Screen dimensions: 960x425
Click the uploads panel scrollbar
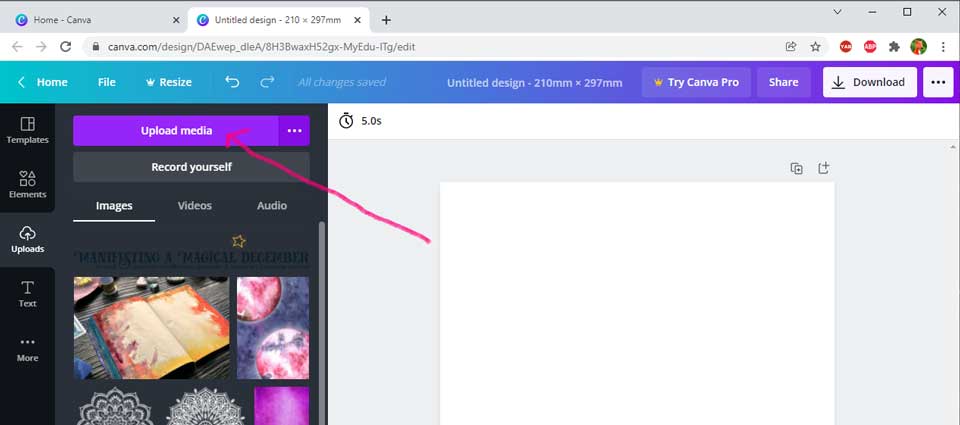(x=322, y=323)
